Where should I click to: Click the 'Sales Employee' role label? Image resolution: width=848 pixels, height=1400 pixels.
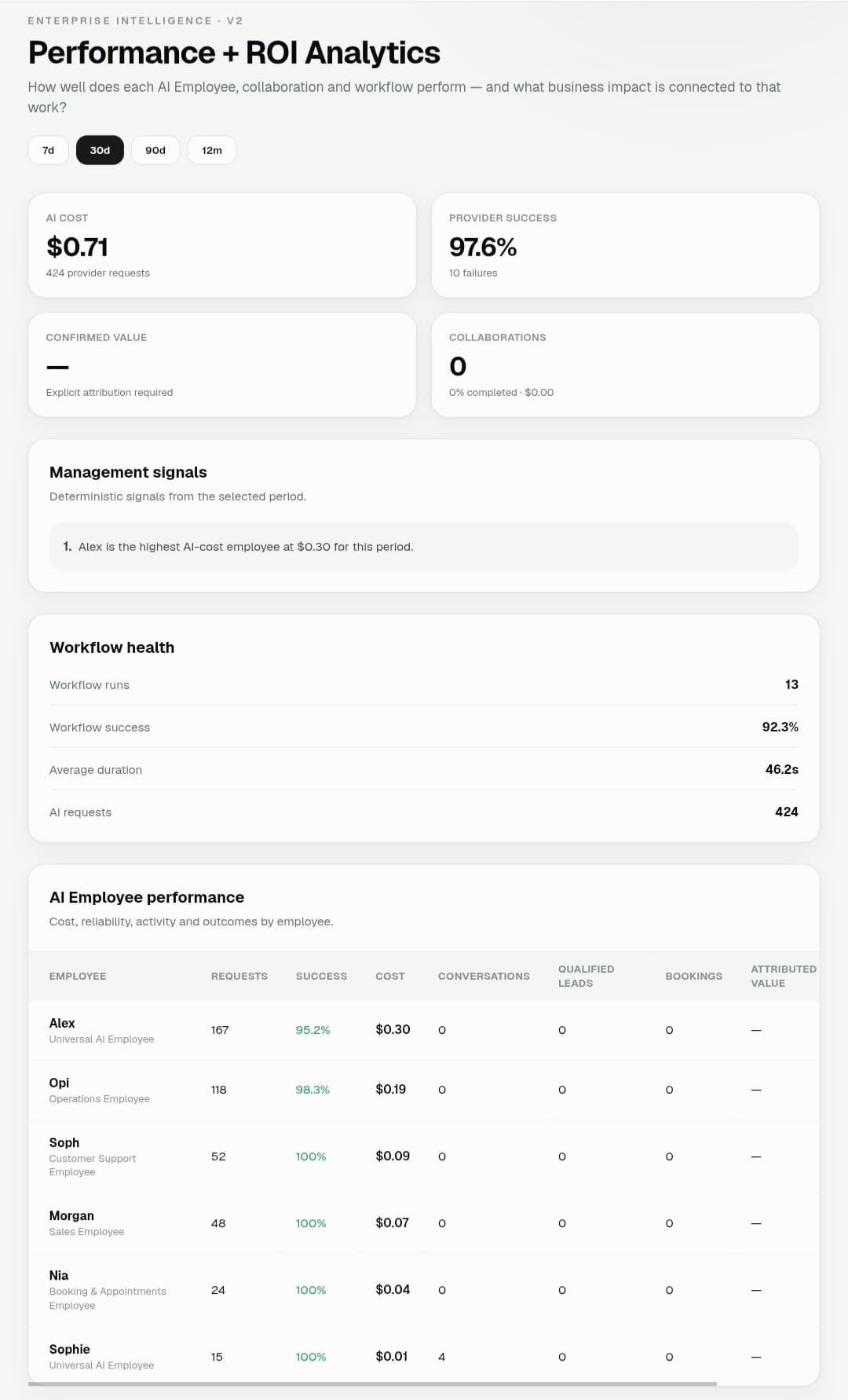coord(86,1231)
